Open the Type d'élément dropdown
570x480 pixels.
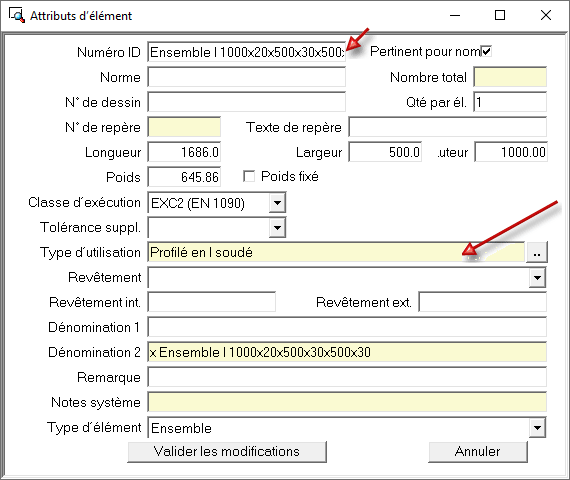537,428
